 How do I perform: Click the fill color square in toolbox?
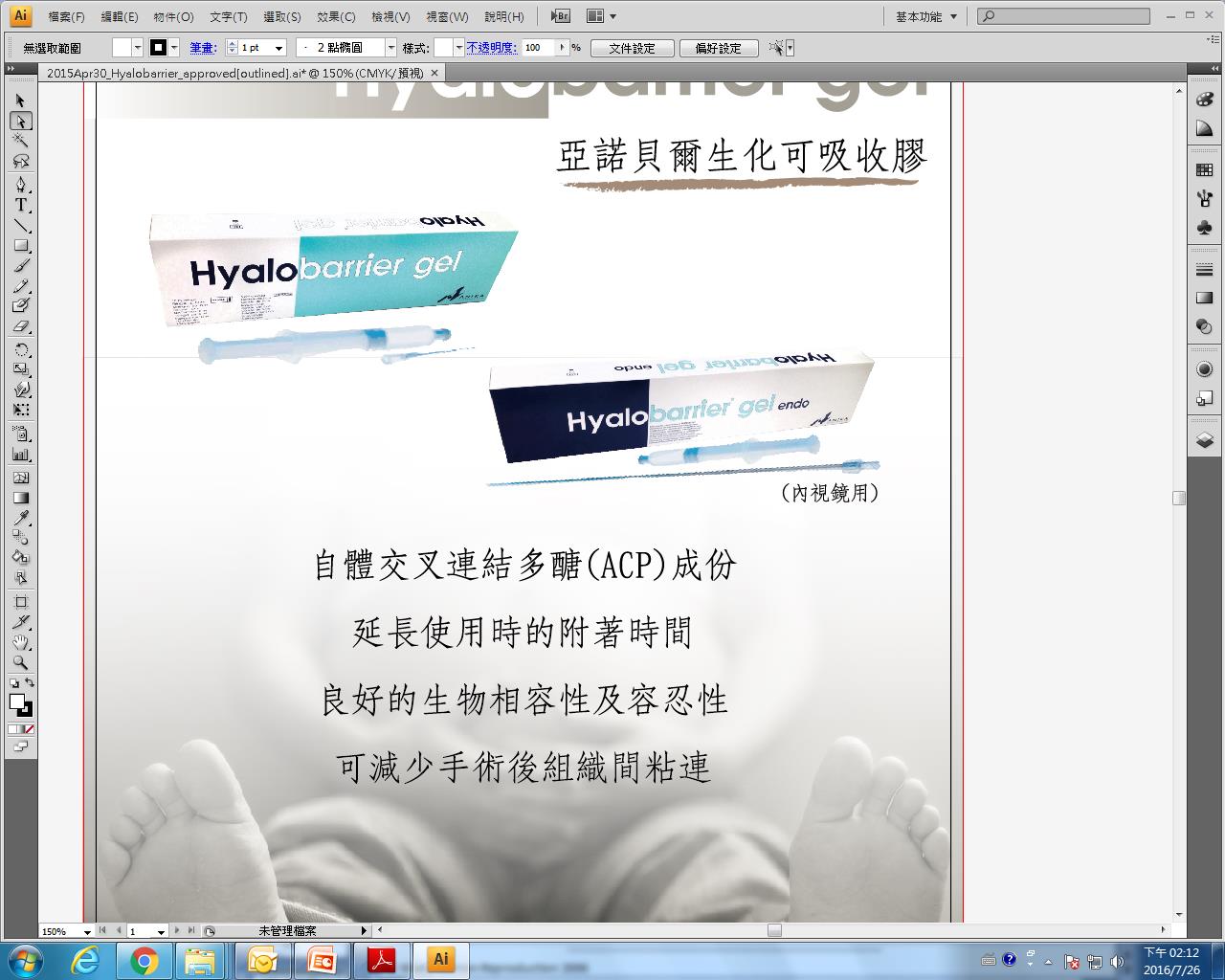16,702
